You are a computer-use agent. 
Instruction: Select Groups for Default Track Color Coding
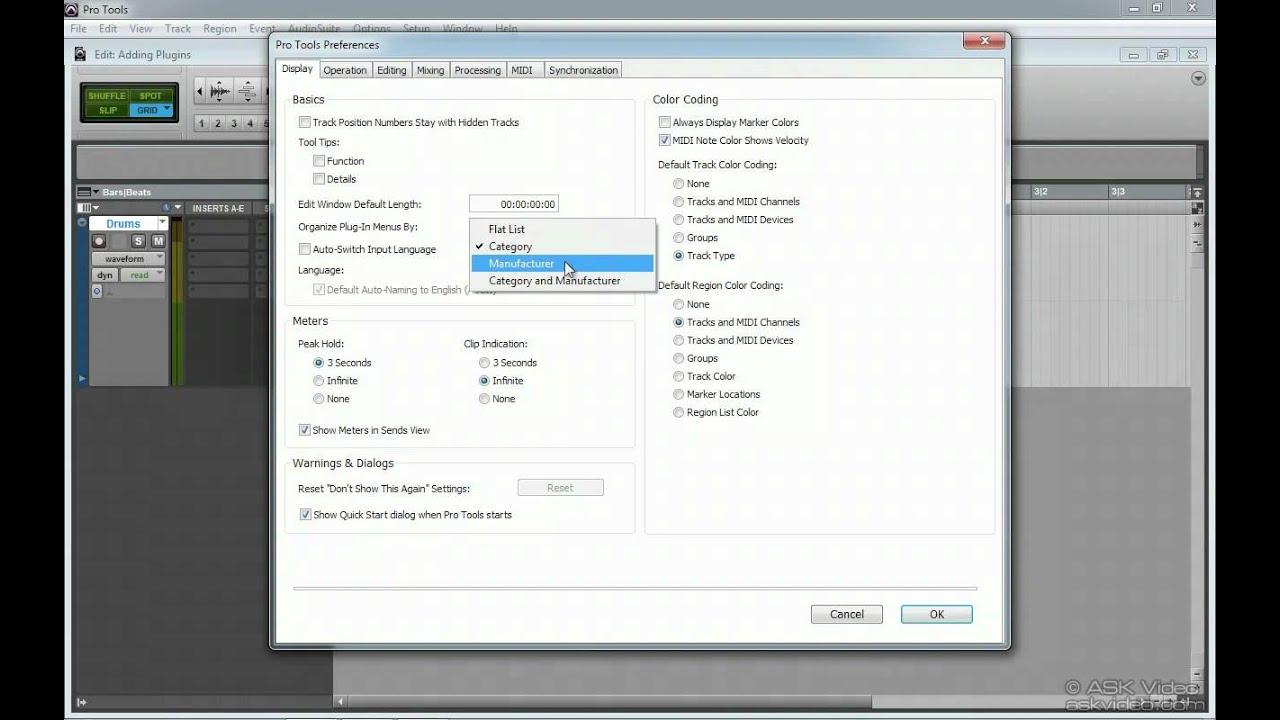(x=679, y=238)
